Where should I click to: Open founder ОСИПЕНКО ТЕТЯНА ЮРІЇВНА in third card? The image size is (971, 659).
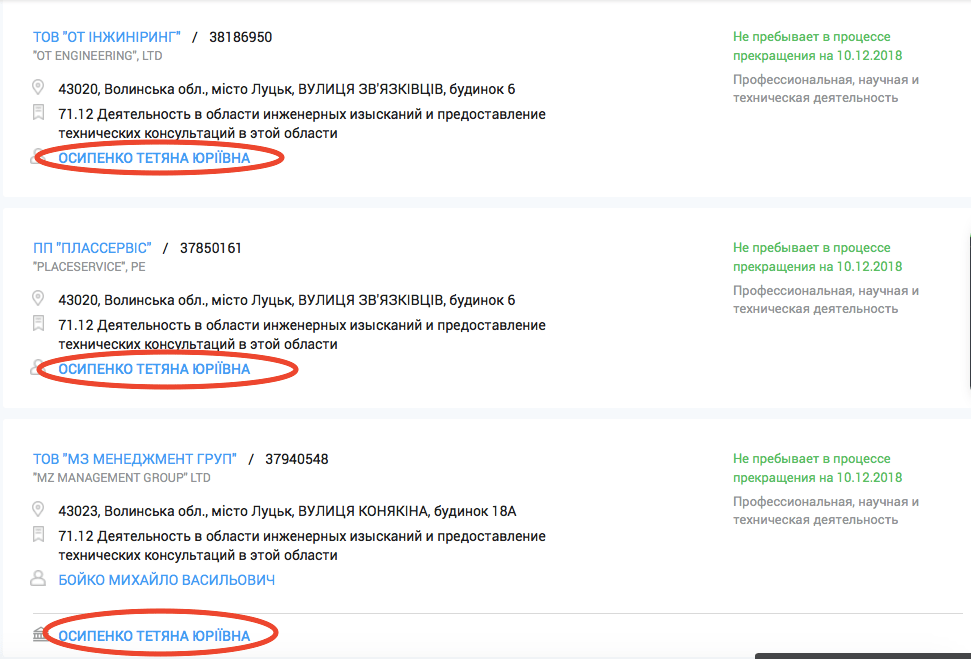pos(154,636)
